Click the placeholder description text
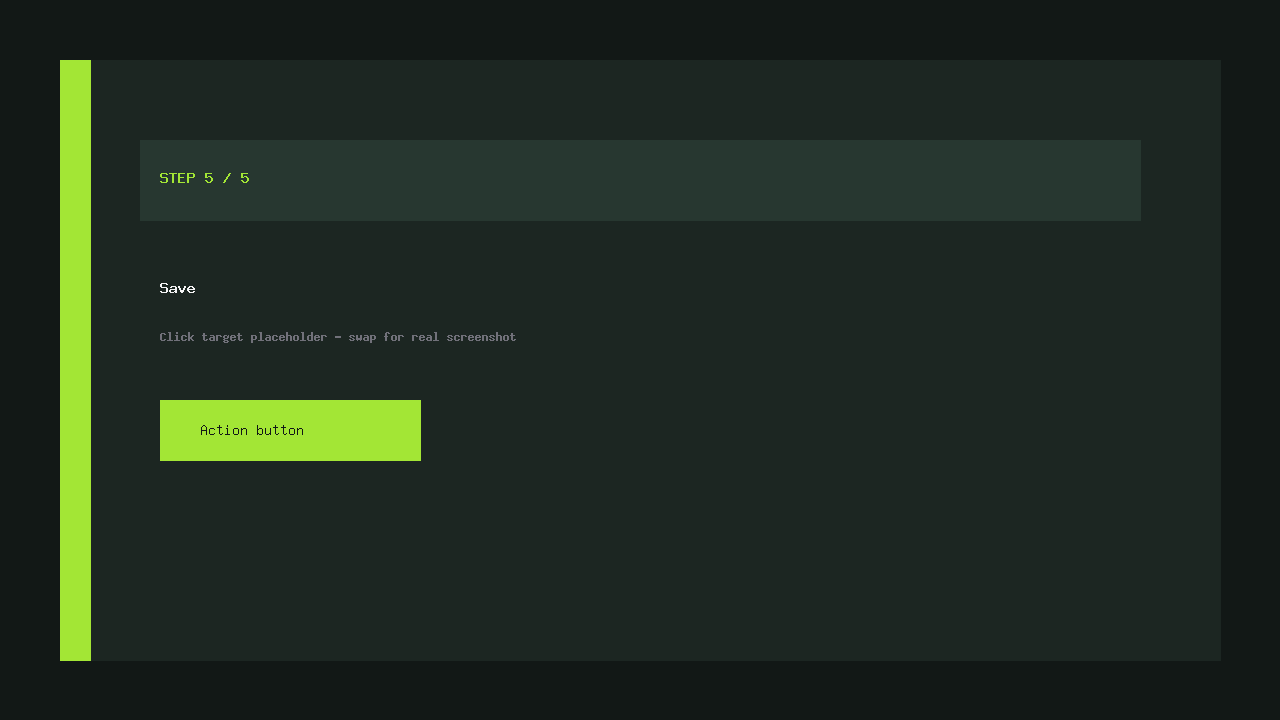Image resolution: width=1280 pixels, height=720 pixels. (x=337, y=337)
